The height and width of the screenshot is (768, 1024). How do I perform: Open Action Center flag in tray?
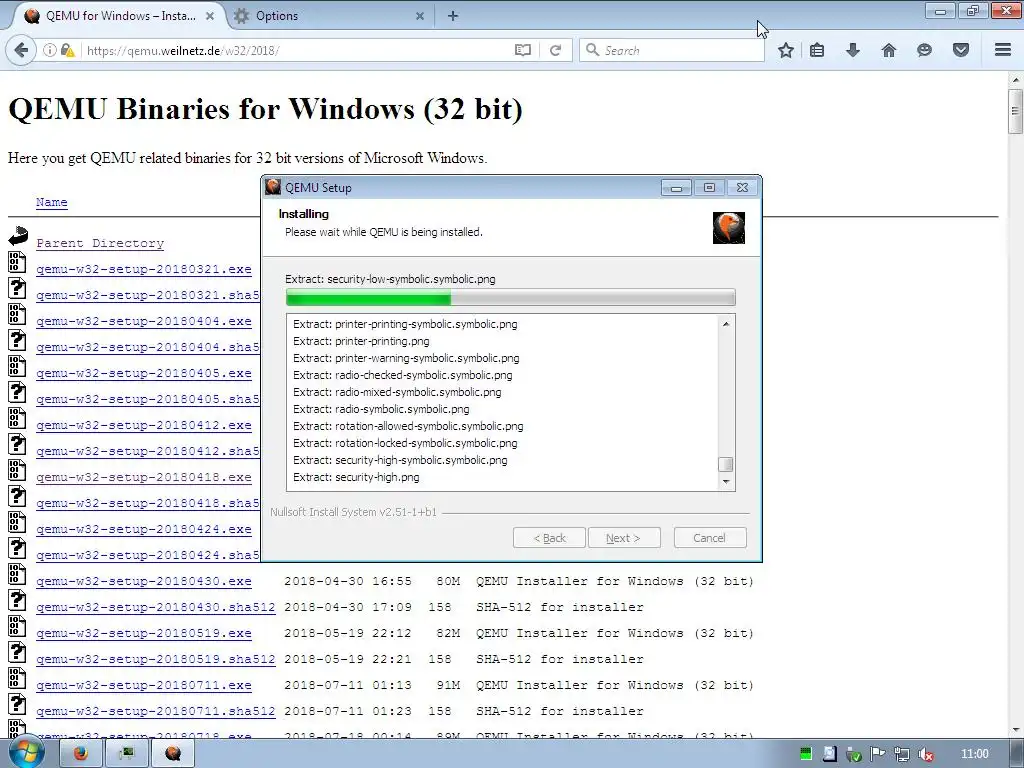tap(877, 754)
